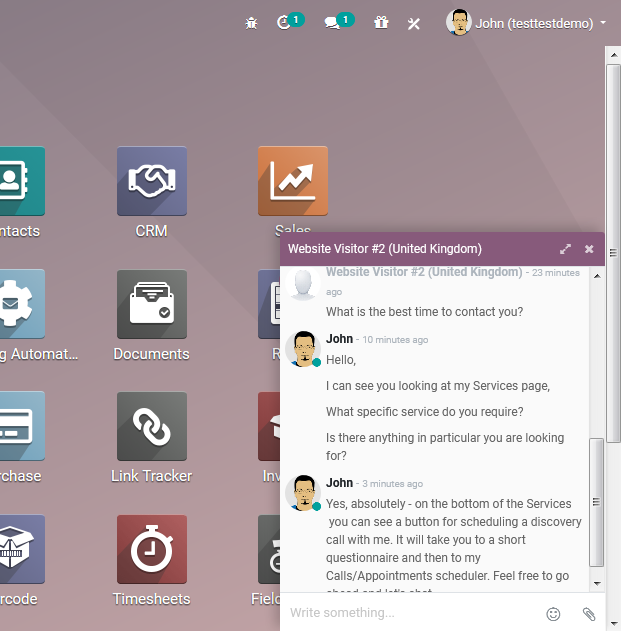
Task: Click the debug bug icon
Action: click(x=251, y=23)
